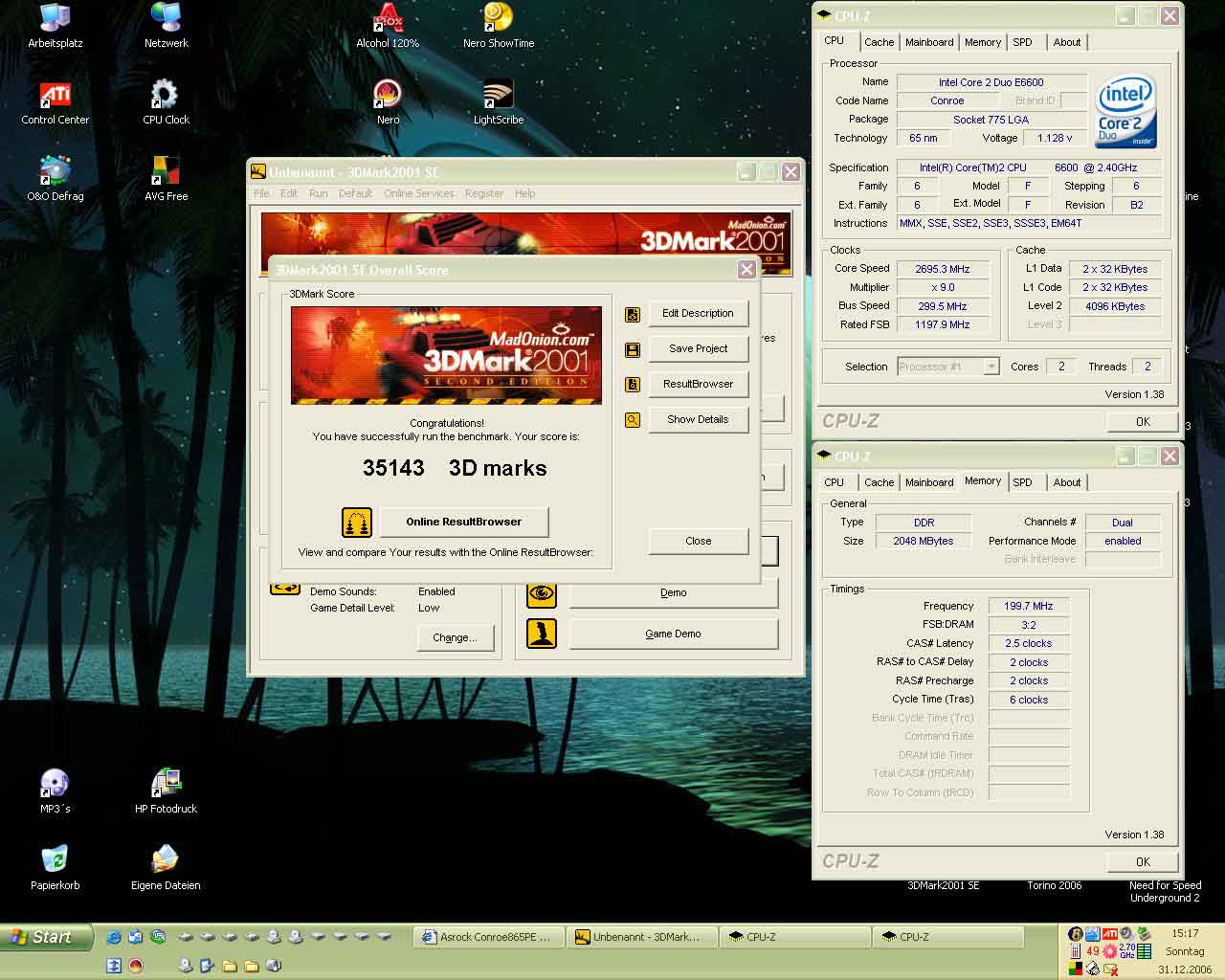This screenshot has width=1225, height=980.
Task: Close the Overall Score dialog via Close
Action: coord(698,542)
